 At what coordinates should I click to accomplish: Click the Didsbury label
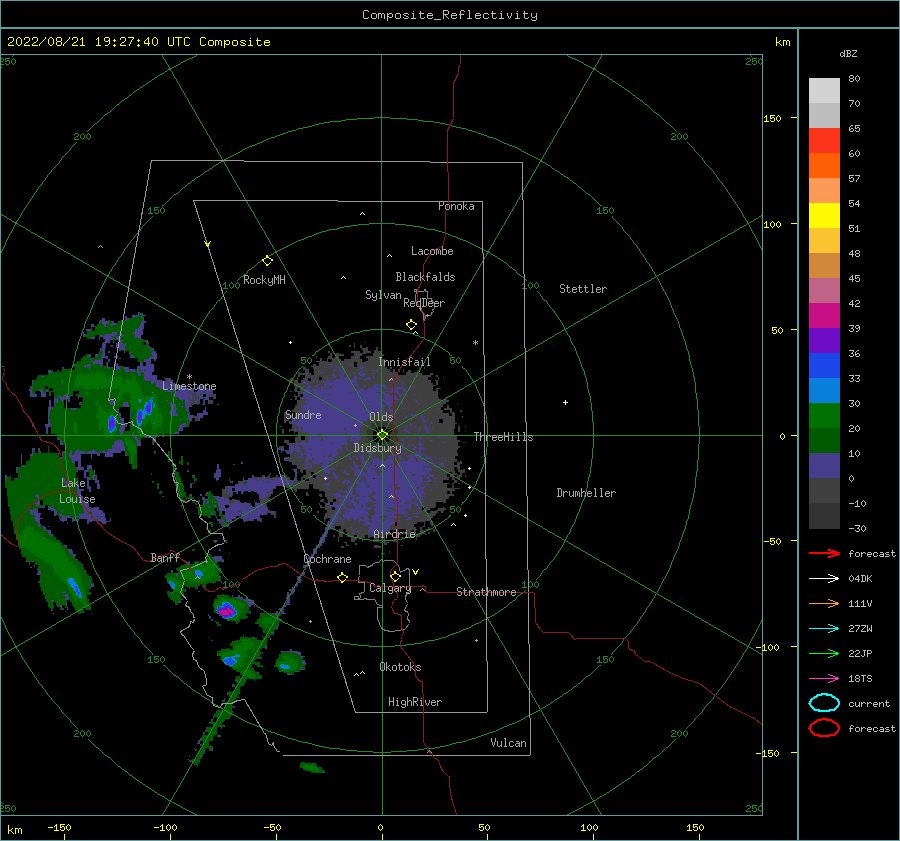tap(377, 448)
